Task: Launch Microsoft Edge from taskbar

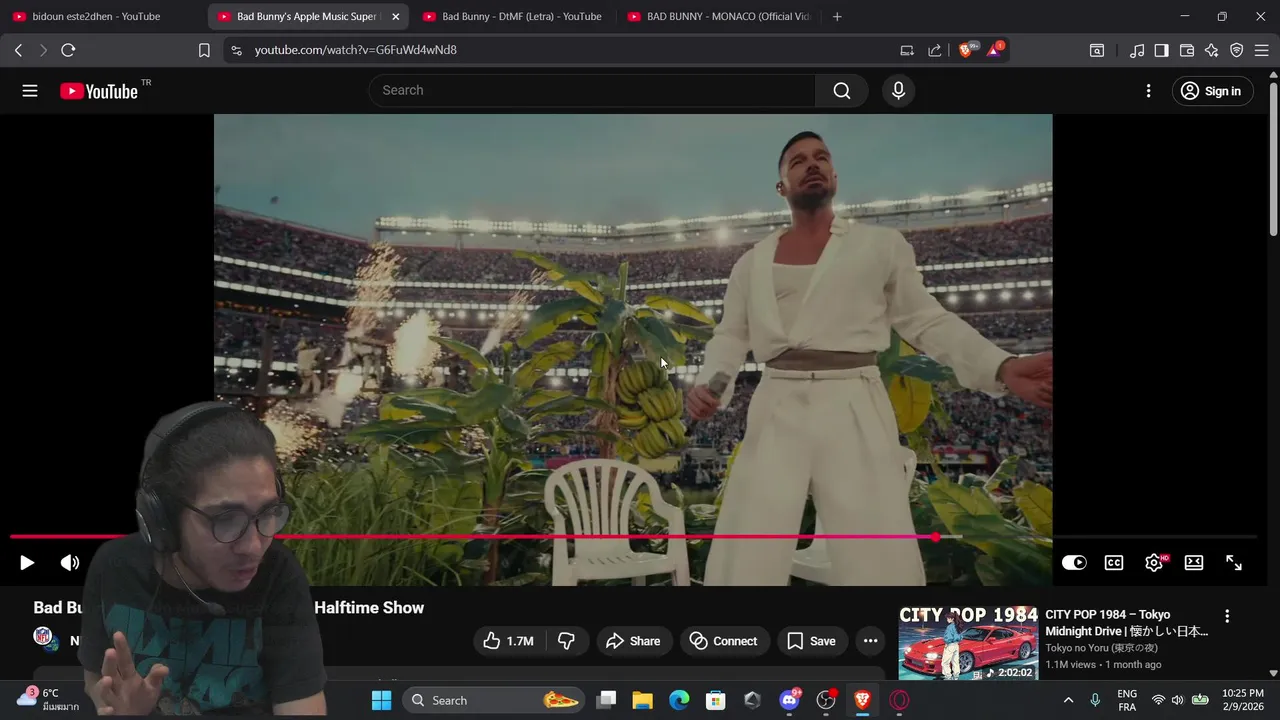Action: coord(679,700)
